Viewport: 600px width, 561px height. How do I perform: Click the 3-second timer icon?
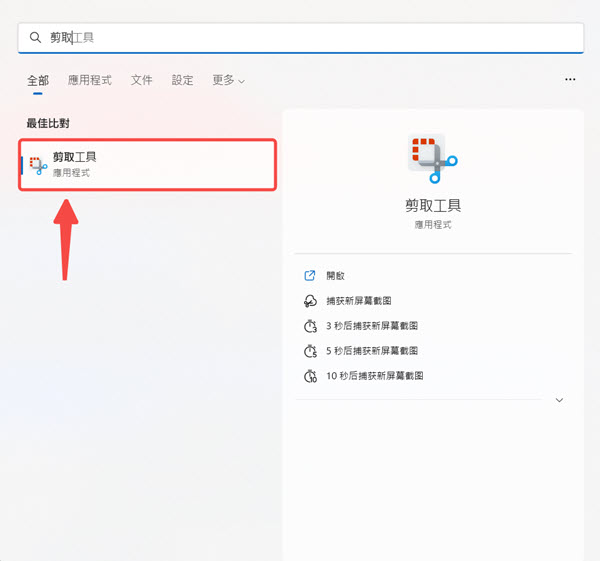pyautogui.click(x=310, y=326)
